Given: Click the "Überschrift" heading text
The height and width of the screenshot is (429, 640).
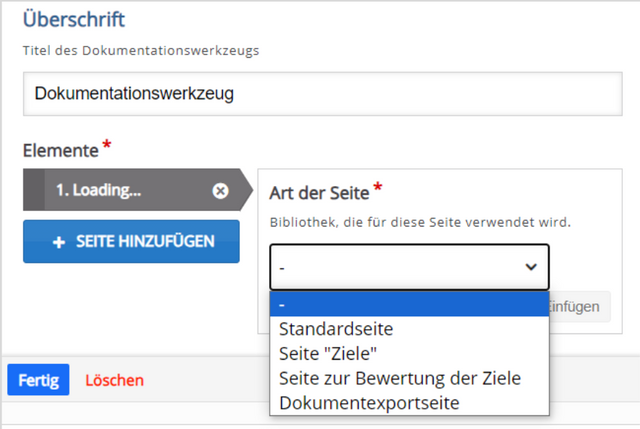Looking at the screenshot, I should pos(74,20).
